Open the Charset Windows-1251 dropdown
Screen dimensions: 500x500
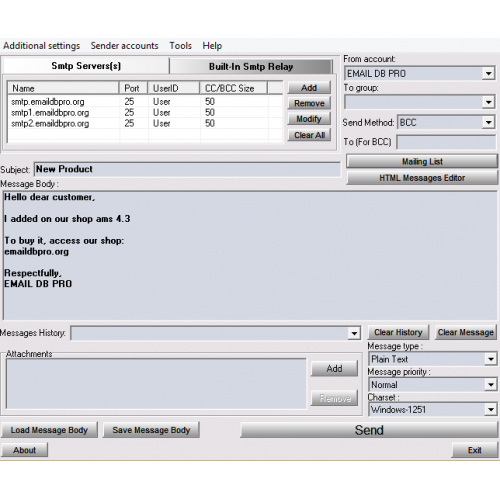[x=491, y=409]
